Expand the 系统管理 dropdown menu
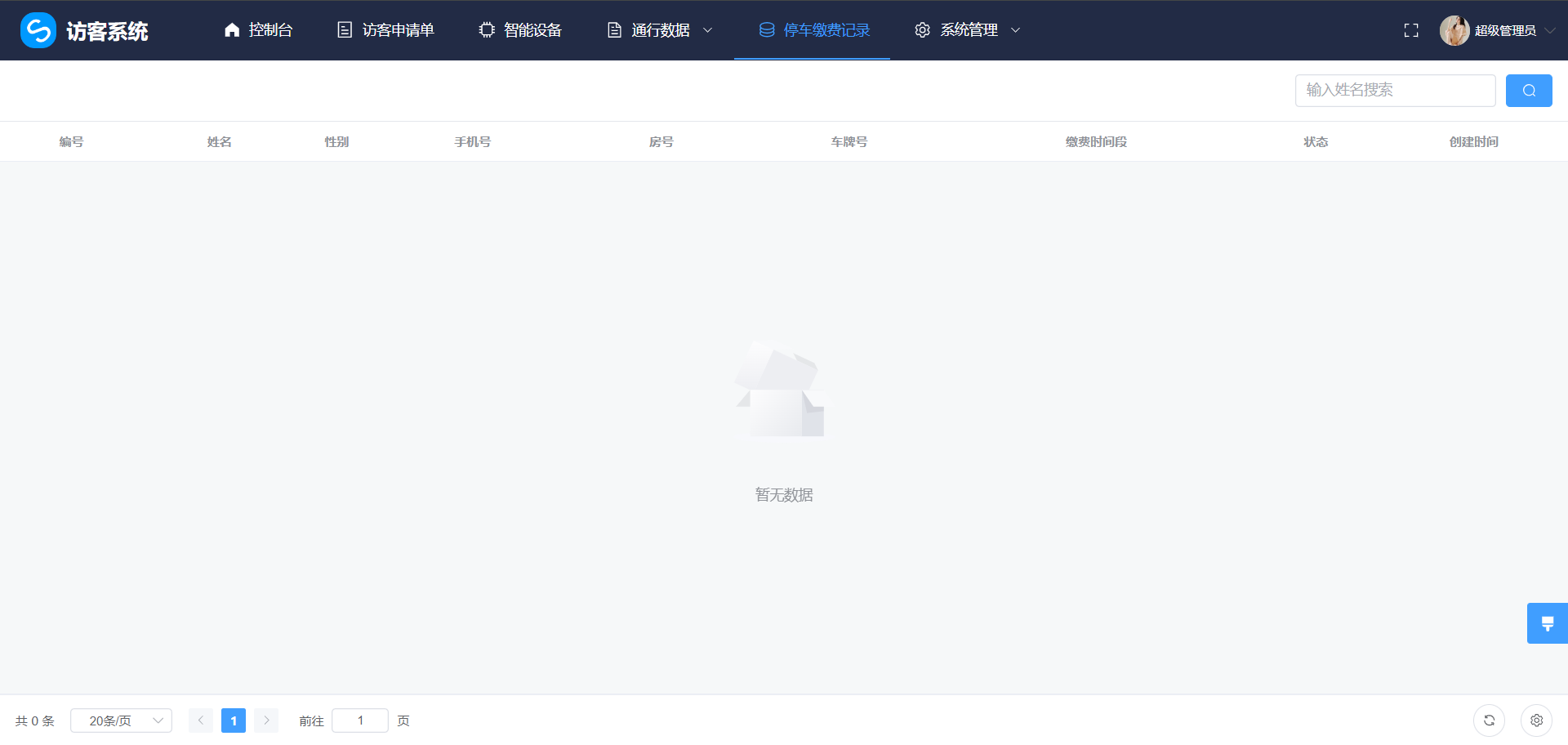The height and width of the screenshot is (745, 1568). [968, 30]
